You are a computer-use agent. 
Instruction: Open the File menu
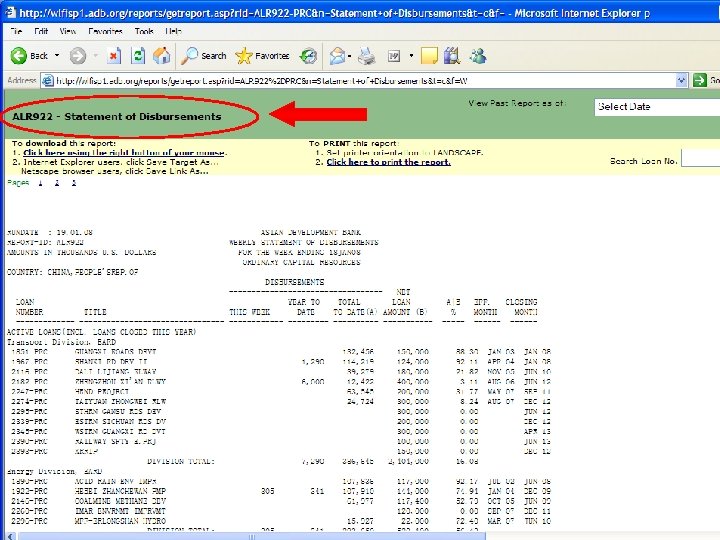[x=16, y=31]
